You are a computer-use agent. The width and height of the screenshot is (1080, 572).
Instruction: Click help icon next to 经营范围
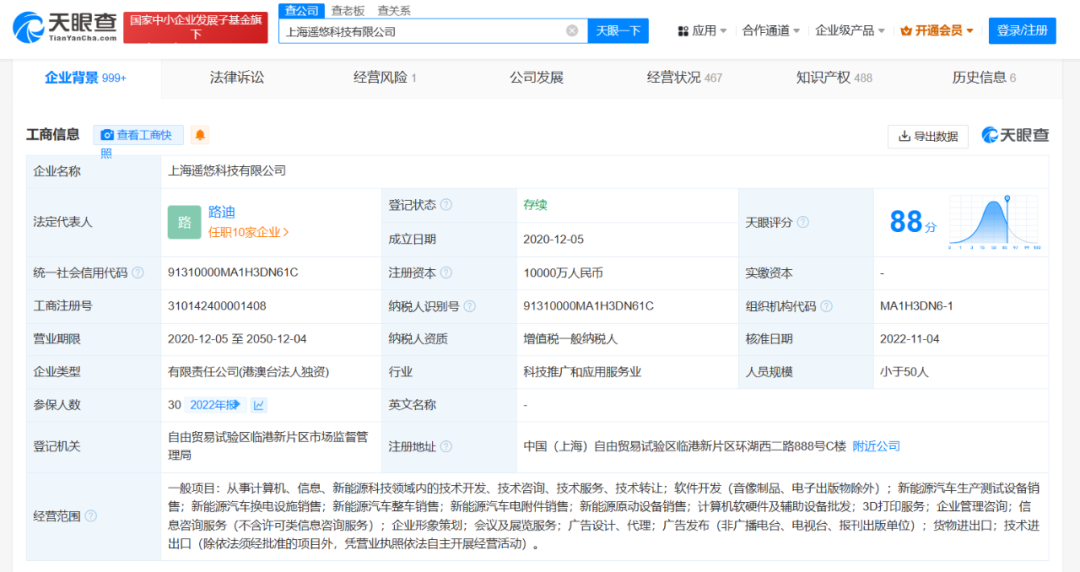(91, 516)
